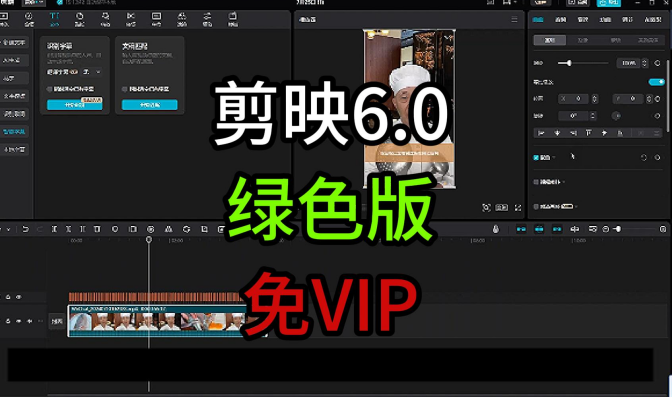Enable the video stabilization checkbox

pos(536,182)
